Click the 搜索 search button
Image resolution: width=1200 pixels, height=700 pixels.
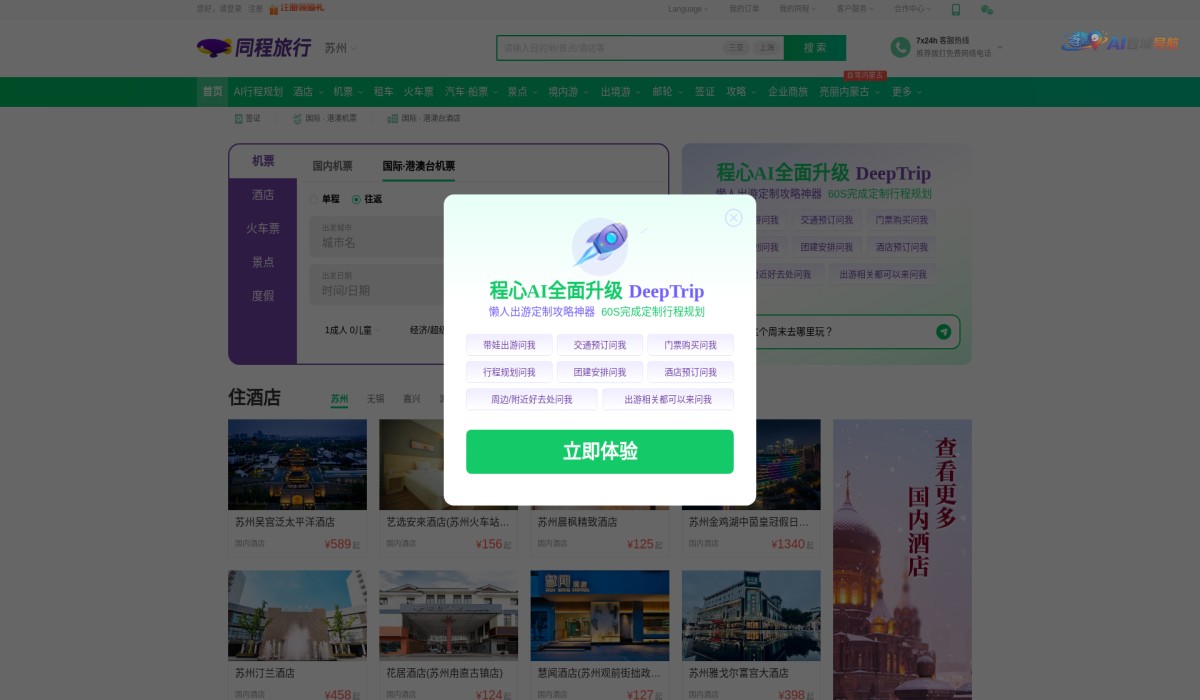(x=815, y=47)
